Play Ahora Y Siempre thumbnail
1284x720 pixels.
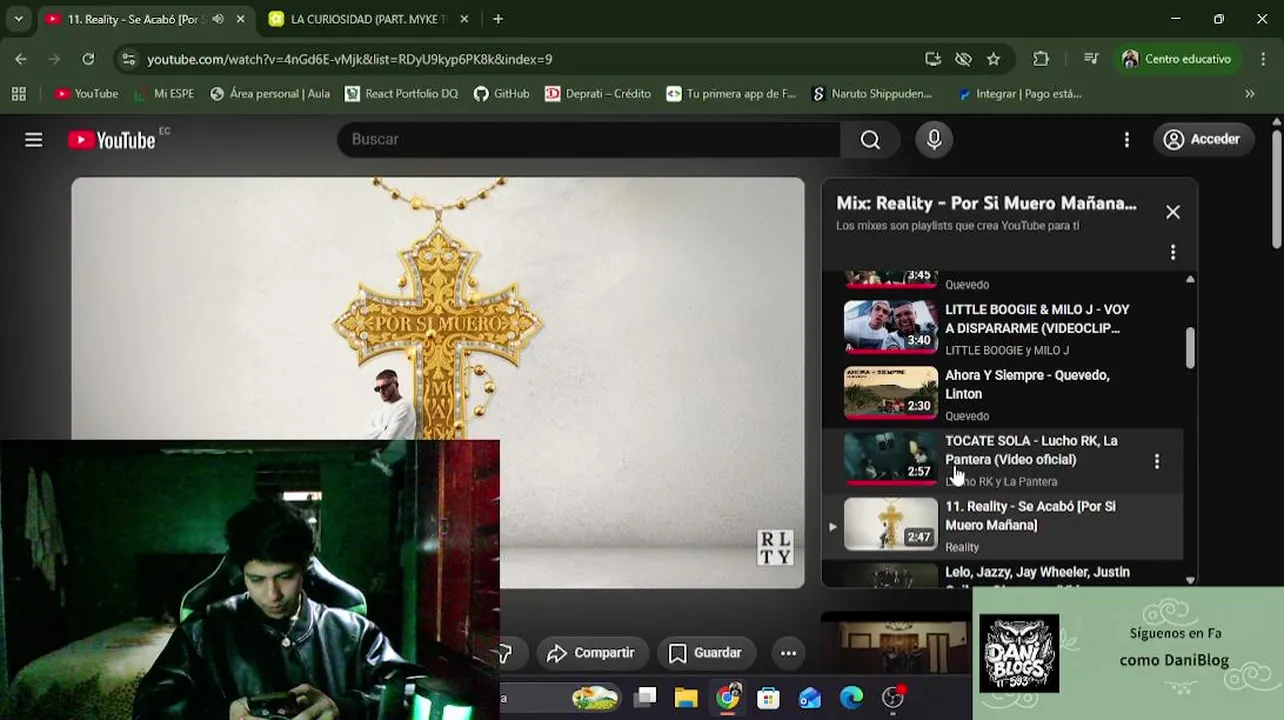pyautogui.click(x=891, y=393)
